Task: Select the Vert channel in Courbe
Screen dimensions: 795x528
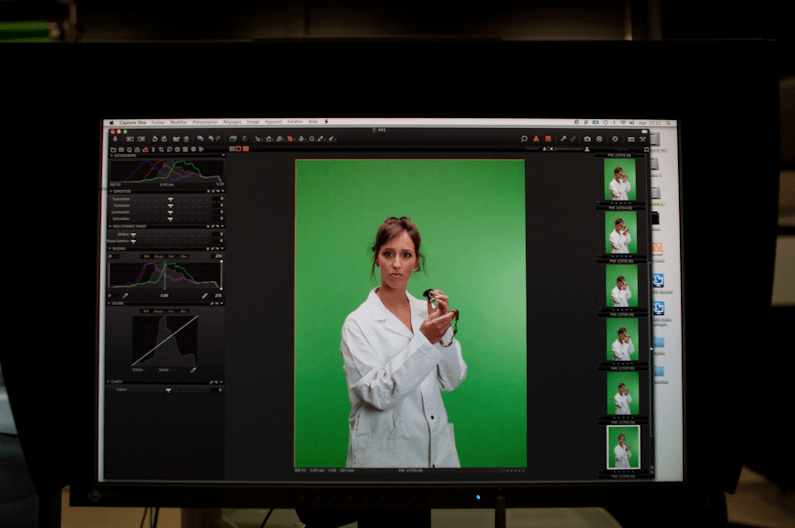Action: [x=171, y=311]
